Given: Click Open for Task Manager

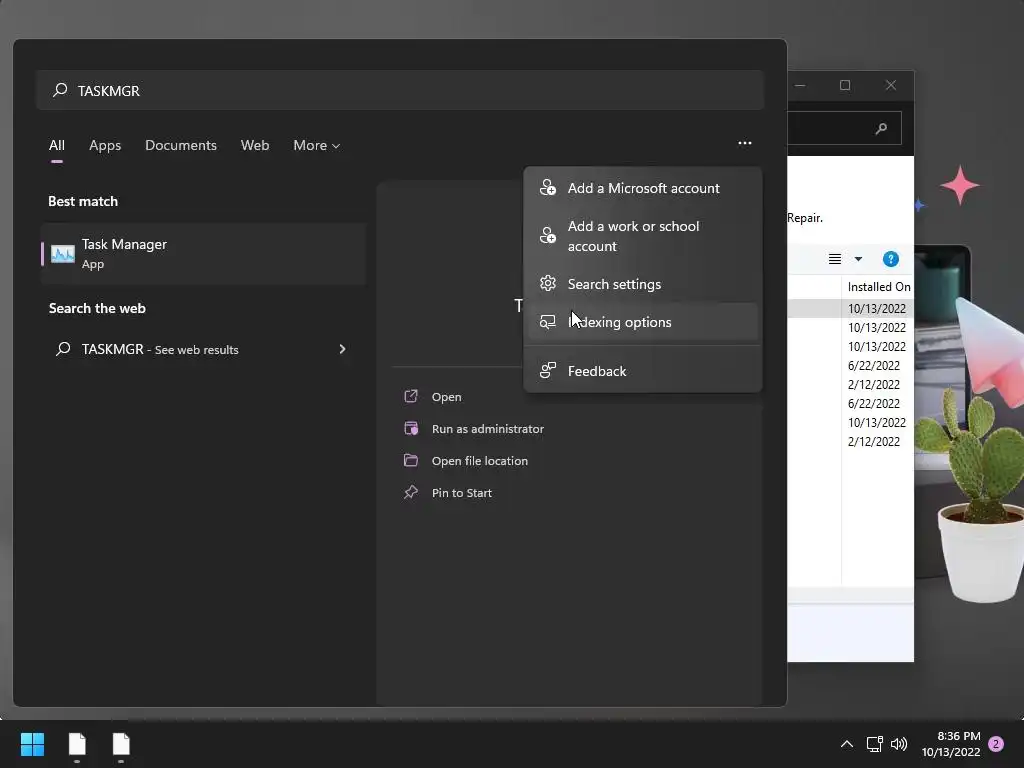Looking at the screenshot, I should [x=447, y=396].
